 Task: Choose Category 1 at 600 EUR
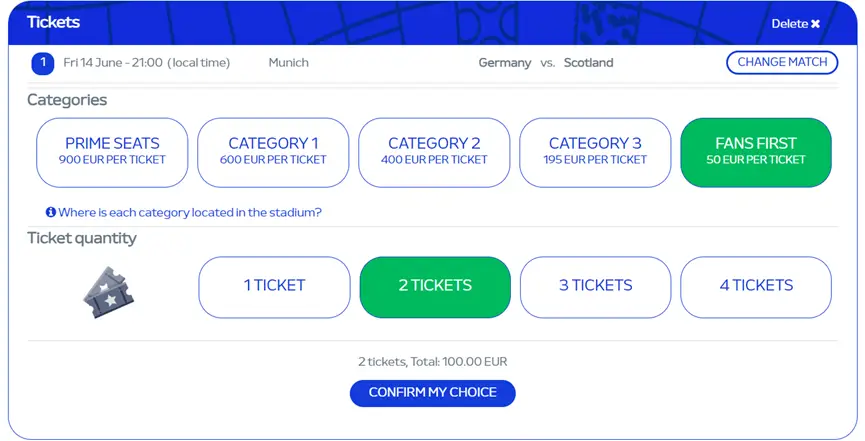click(x=273, y=152)
